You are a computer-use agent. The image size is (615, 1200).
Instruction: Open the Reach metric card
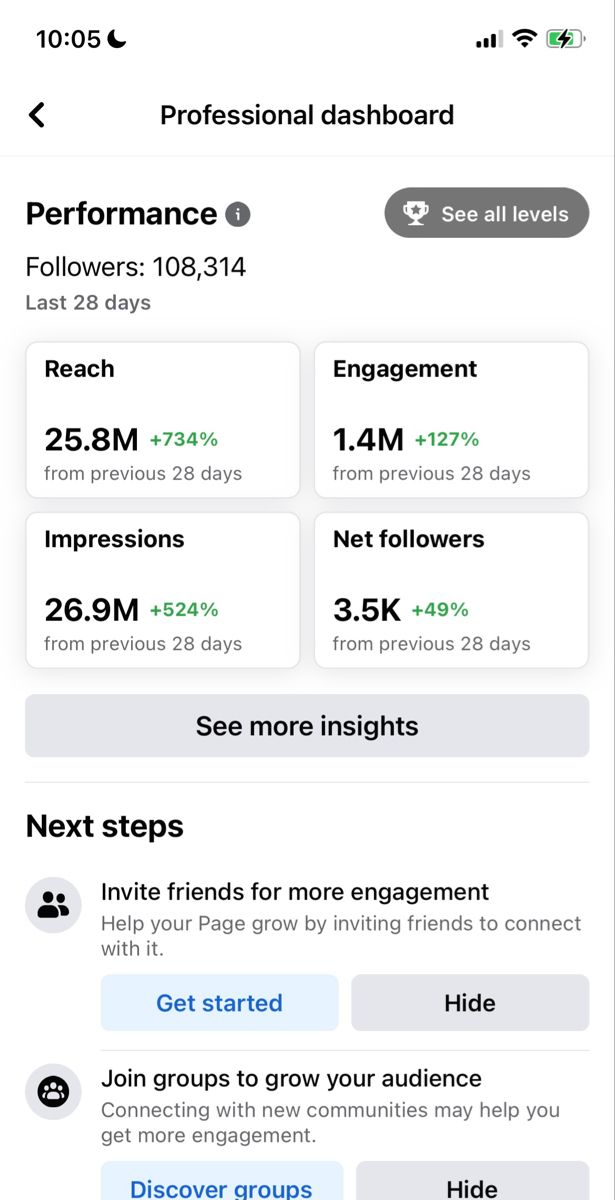(x=163, y=420)
